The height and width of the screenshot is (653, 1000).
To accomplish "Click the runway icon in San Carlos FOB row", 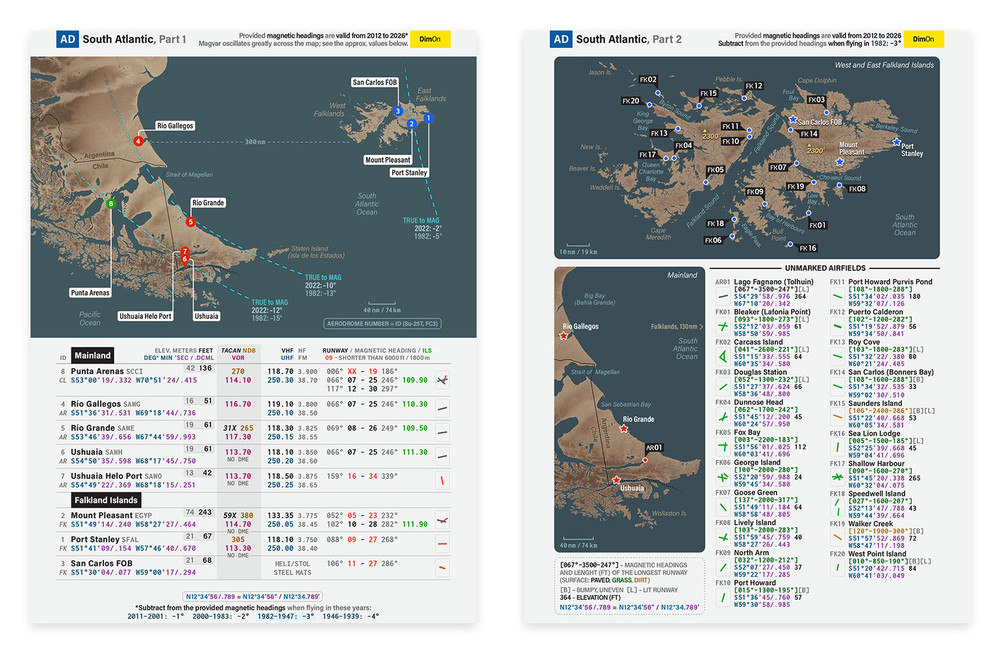I will [443, 568].
